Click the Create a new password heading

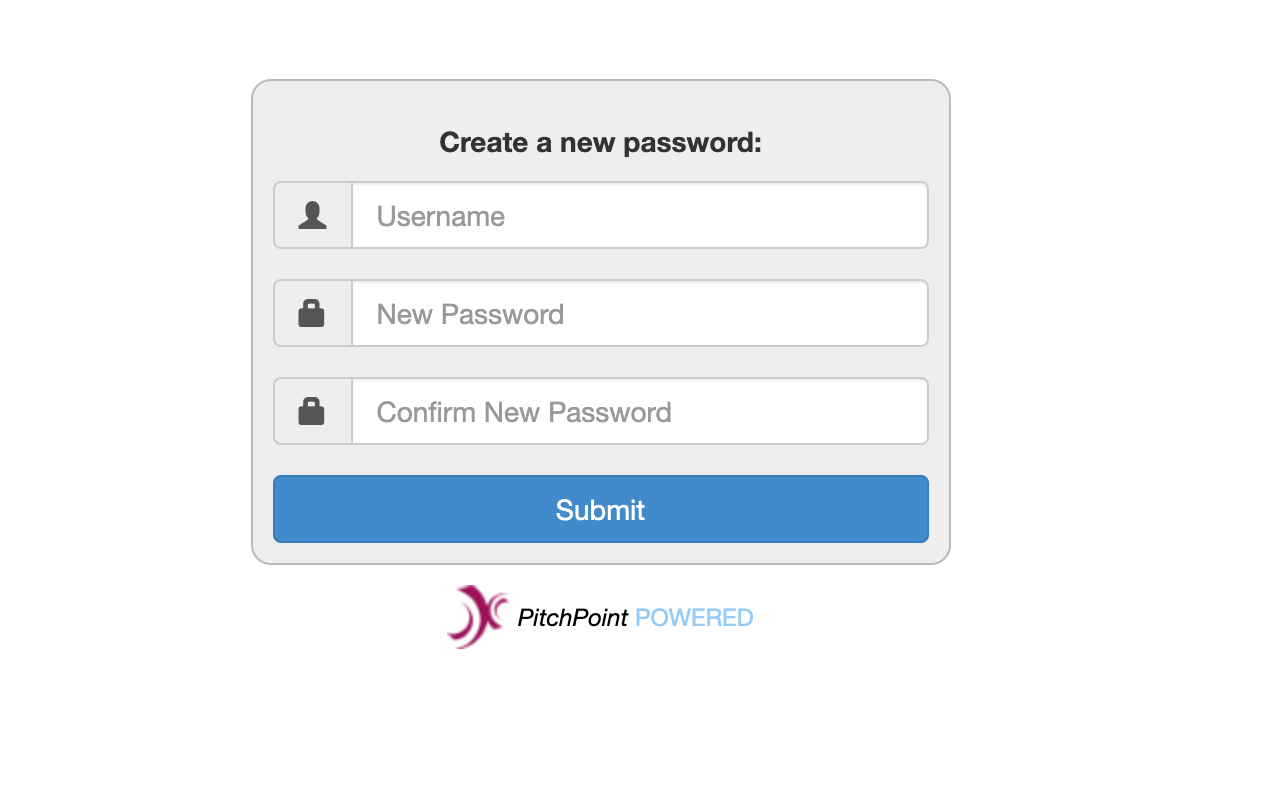tap(600, 142)
